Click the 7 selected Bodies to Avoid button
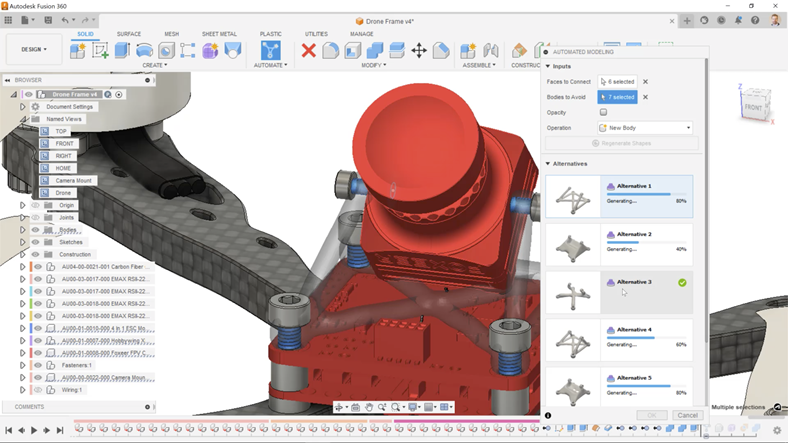Viewport: 788px width, 443px height. (x=618, y=97)
